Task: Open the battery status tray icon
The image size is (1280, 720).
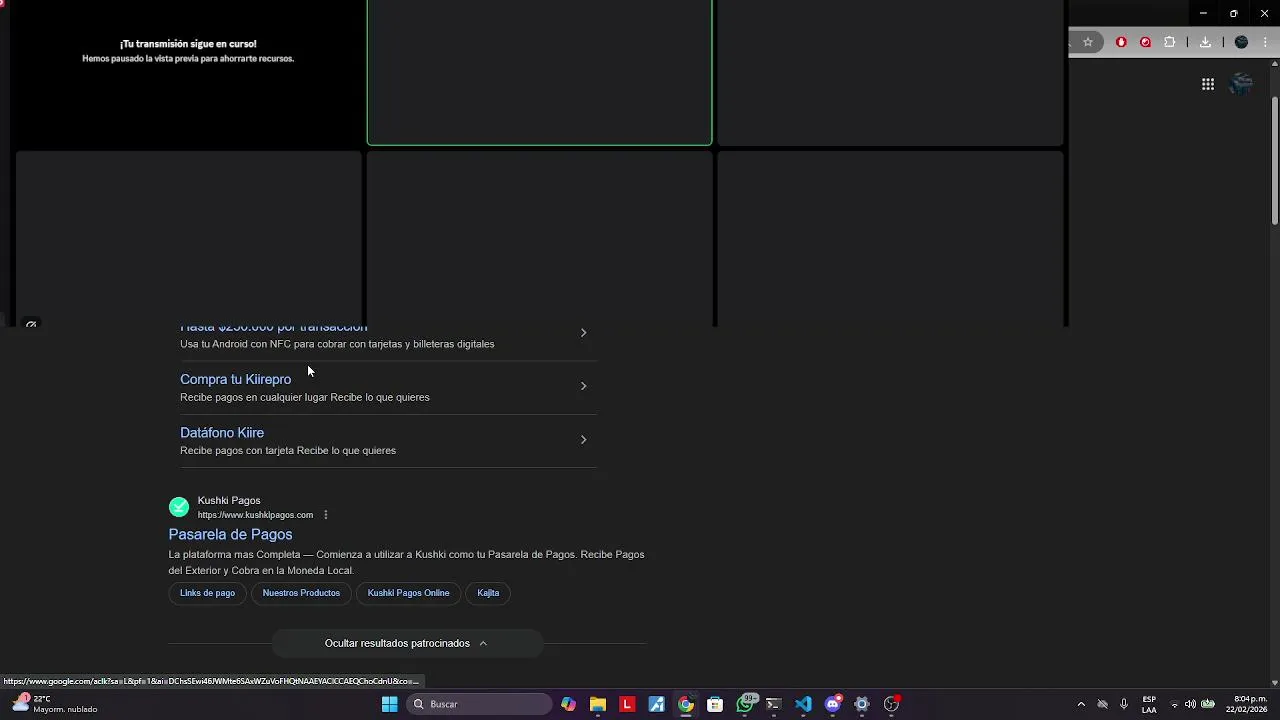Action: tap(1208, 704)
